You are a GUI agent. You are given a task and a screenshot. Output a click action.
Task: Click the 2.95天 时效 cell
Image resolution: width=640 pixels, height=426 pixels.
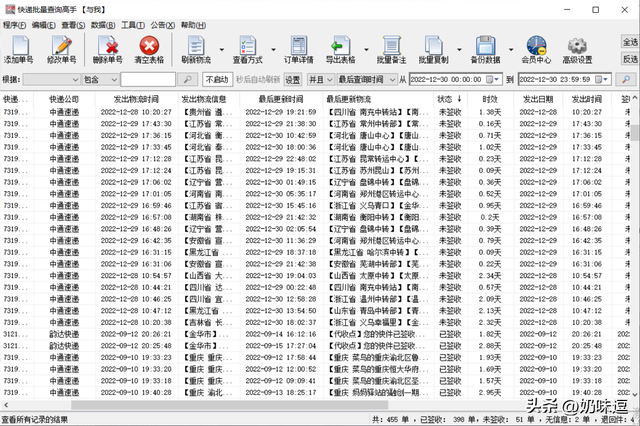pos(489,393)
